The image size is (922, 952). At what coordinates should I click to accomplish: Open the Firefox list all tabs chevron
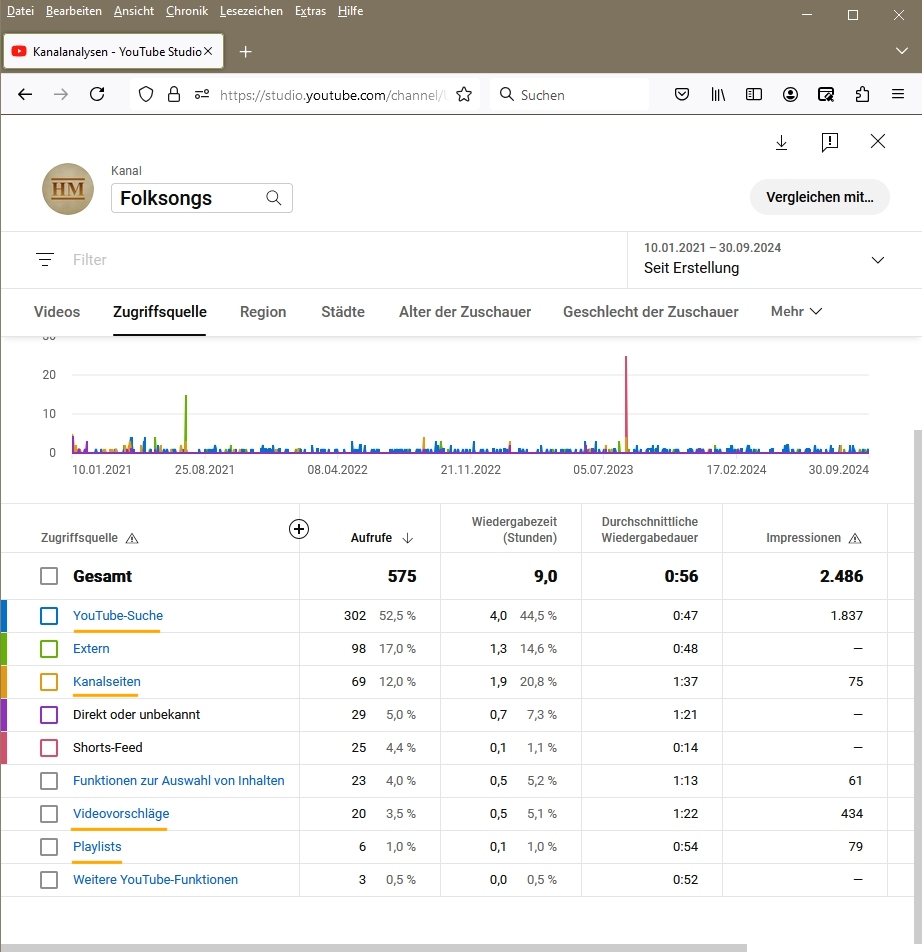[x=902, y=51]
